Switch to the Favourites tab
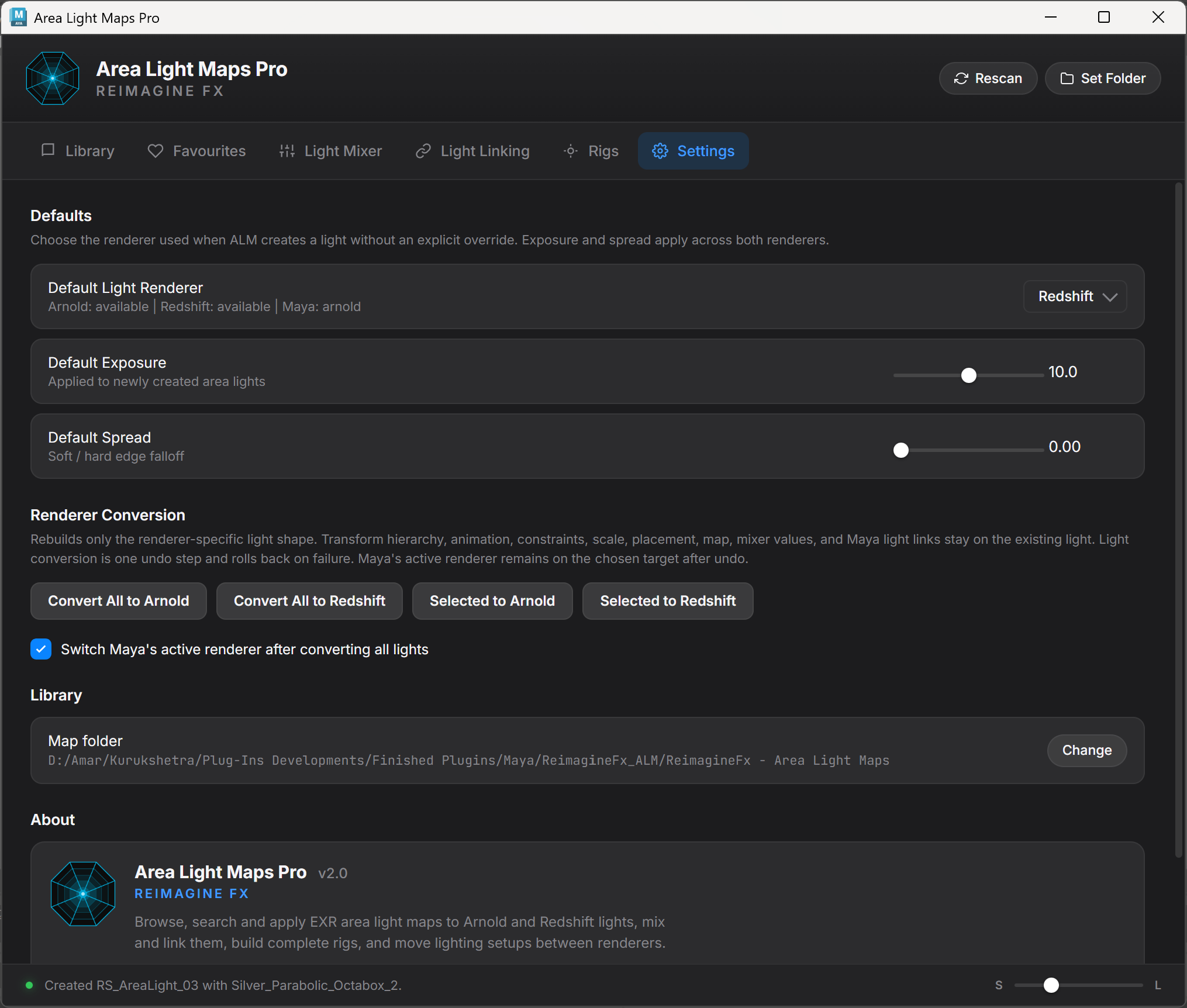 196,151
